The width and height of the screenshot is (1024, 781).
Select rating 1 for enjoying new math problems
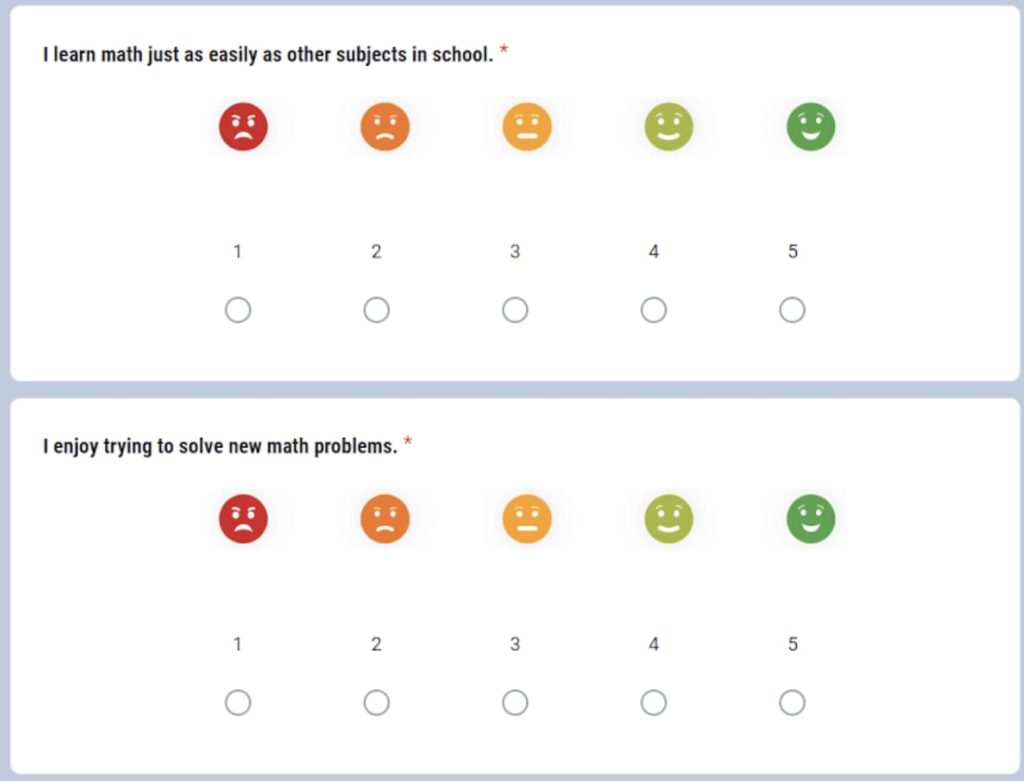point(238,703)
